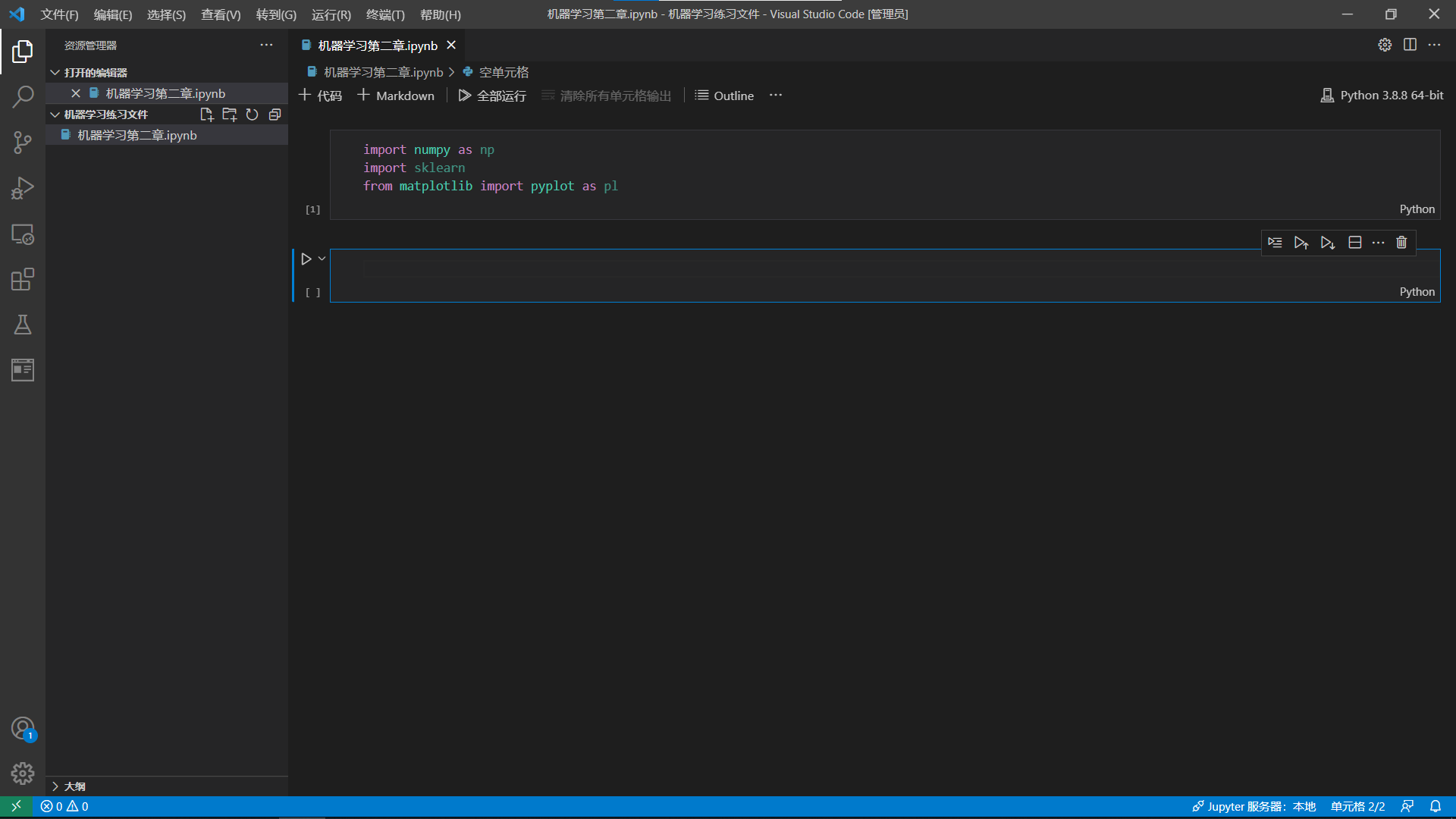This screenshot has width=1456, height=819.
Task: Run all notebook cells via 全部运行
Action: 492,96
